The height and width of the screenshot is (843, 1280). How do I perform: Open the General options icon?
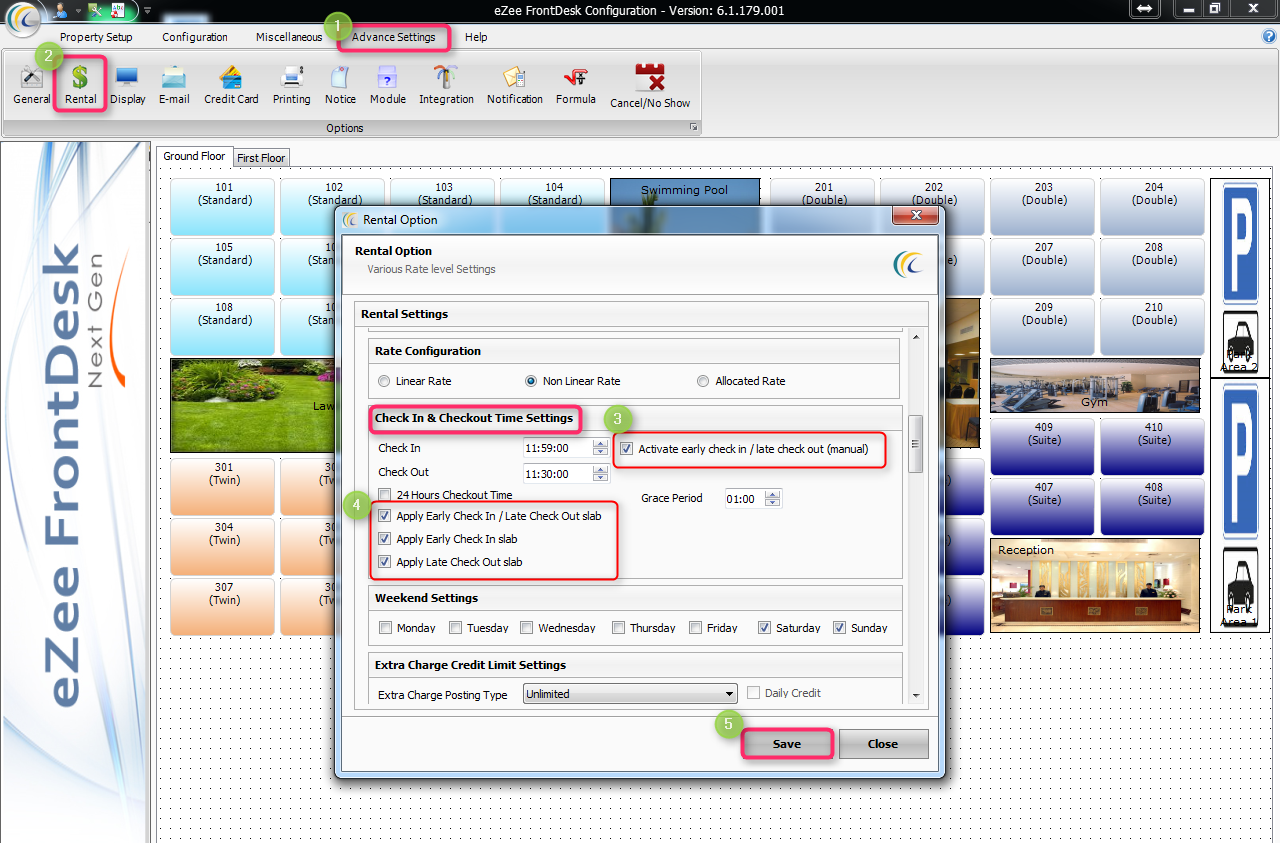pos(32,85)
